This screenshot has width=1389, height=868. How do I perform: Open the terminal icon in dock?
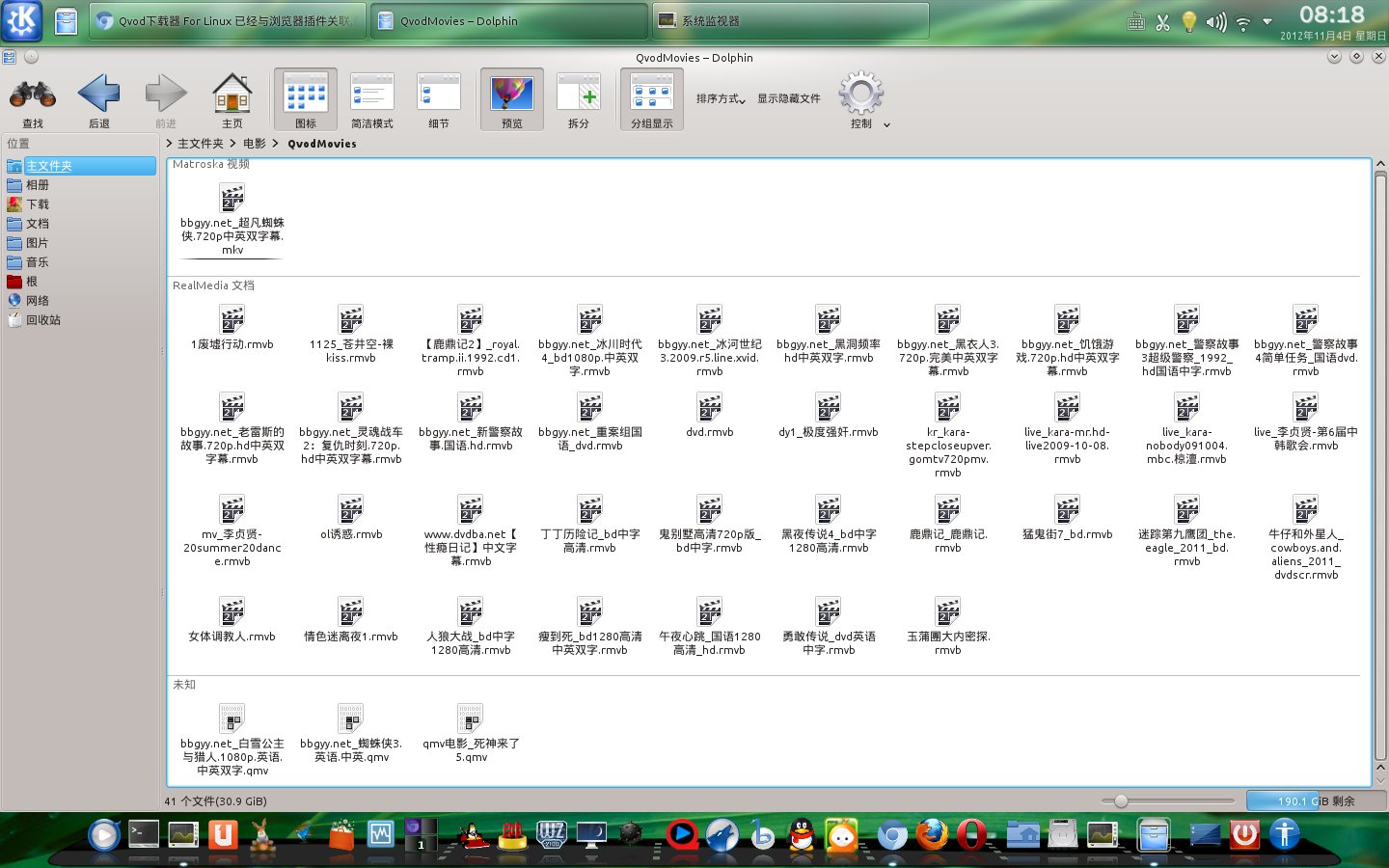coord(144,833)
